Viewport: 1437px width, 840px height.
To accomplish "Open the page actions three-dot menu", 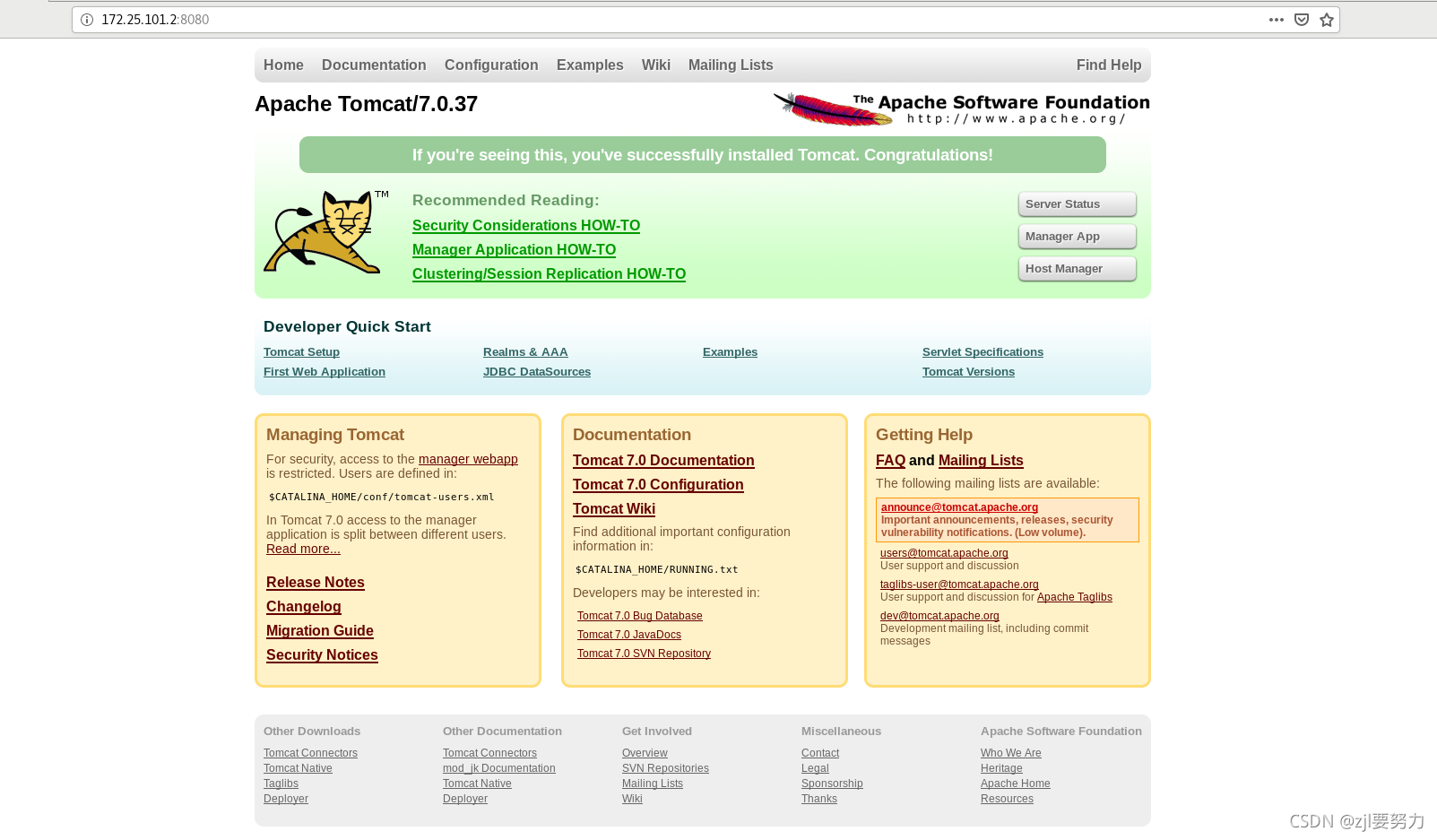I will coord(1277,20).
